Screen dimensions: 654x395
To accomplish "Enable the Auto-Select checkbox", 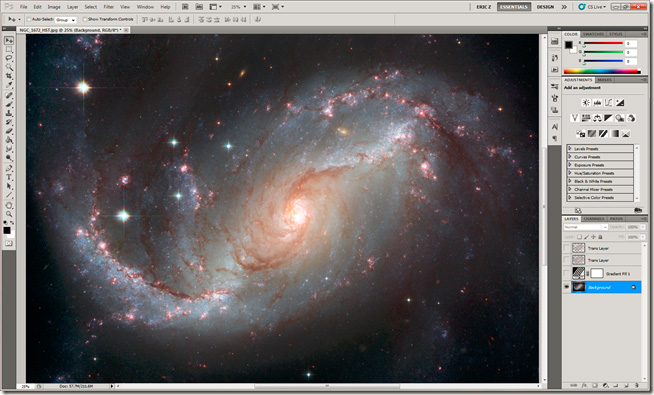I will click(x=29, y=19).
